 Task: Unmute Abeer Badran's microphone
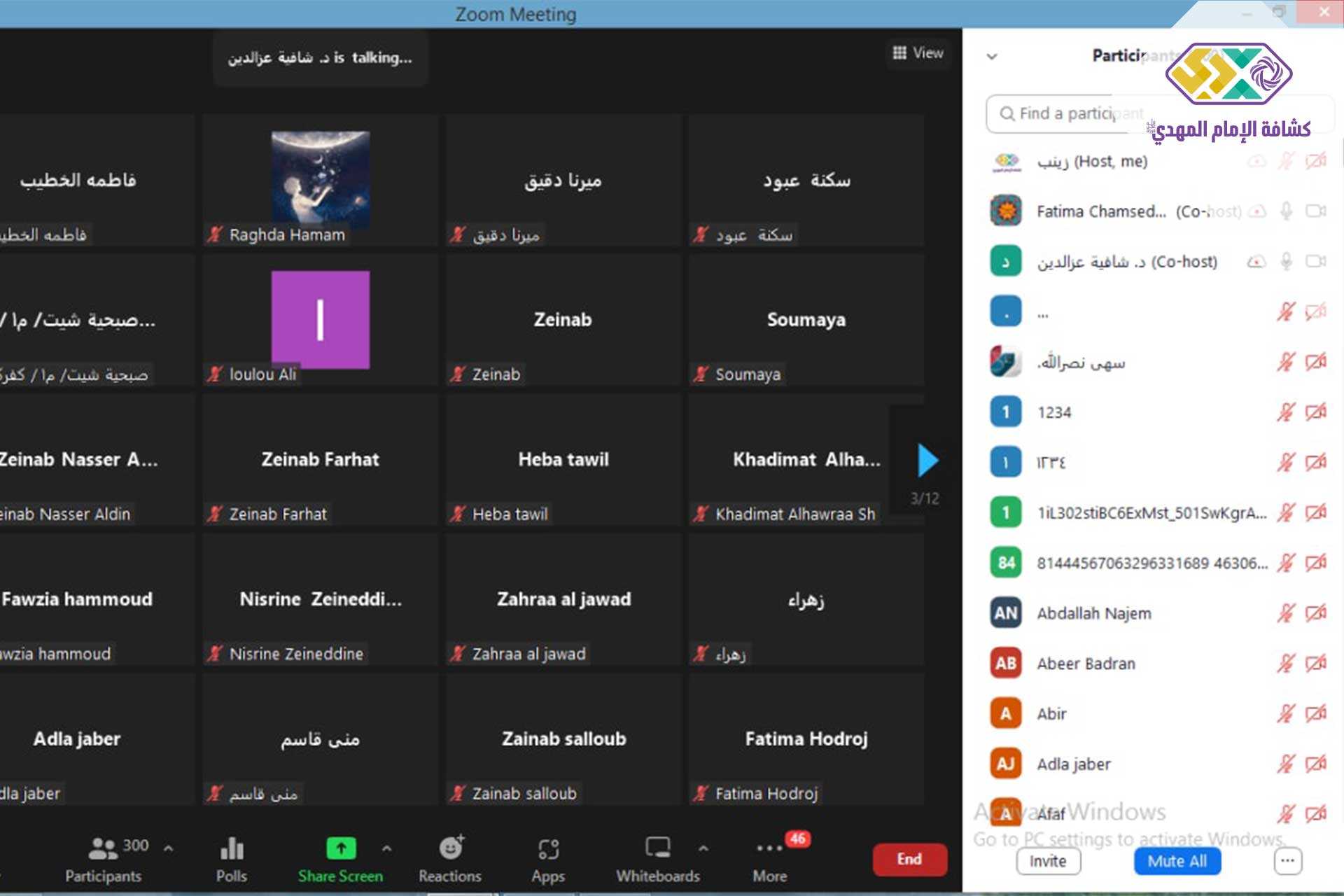pos(1286,663)
